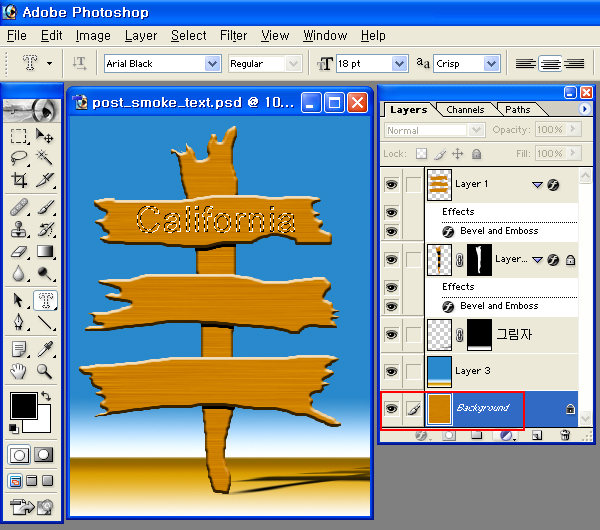Create a new layer from Layers panel
600x530 pixels.
(536, 435)
